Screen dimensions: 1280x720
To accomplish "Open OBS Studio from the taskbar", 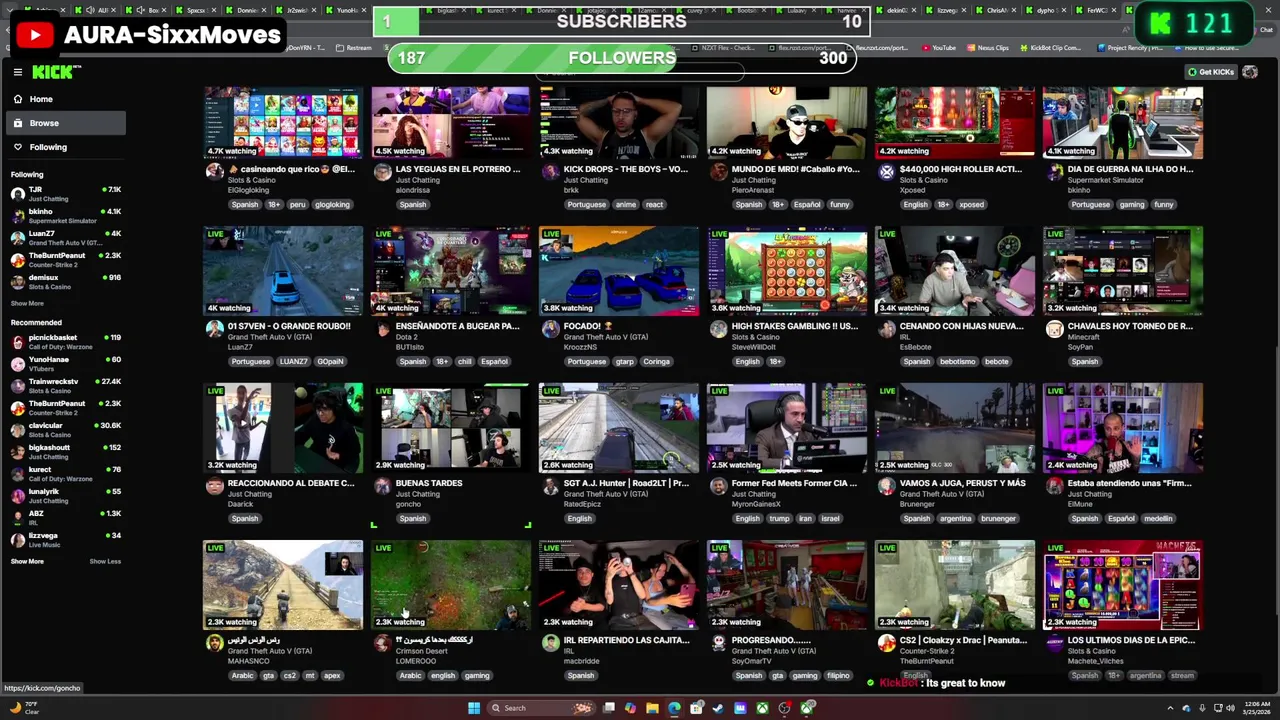I will [784, 708].
